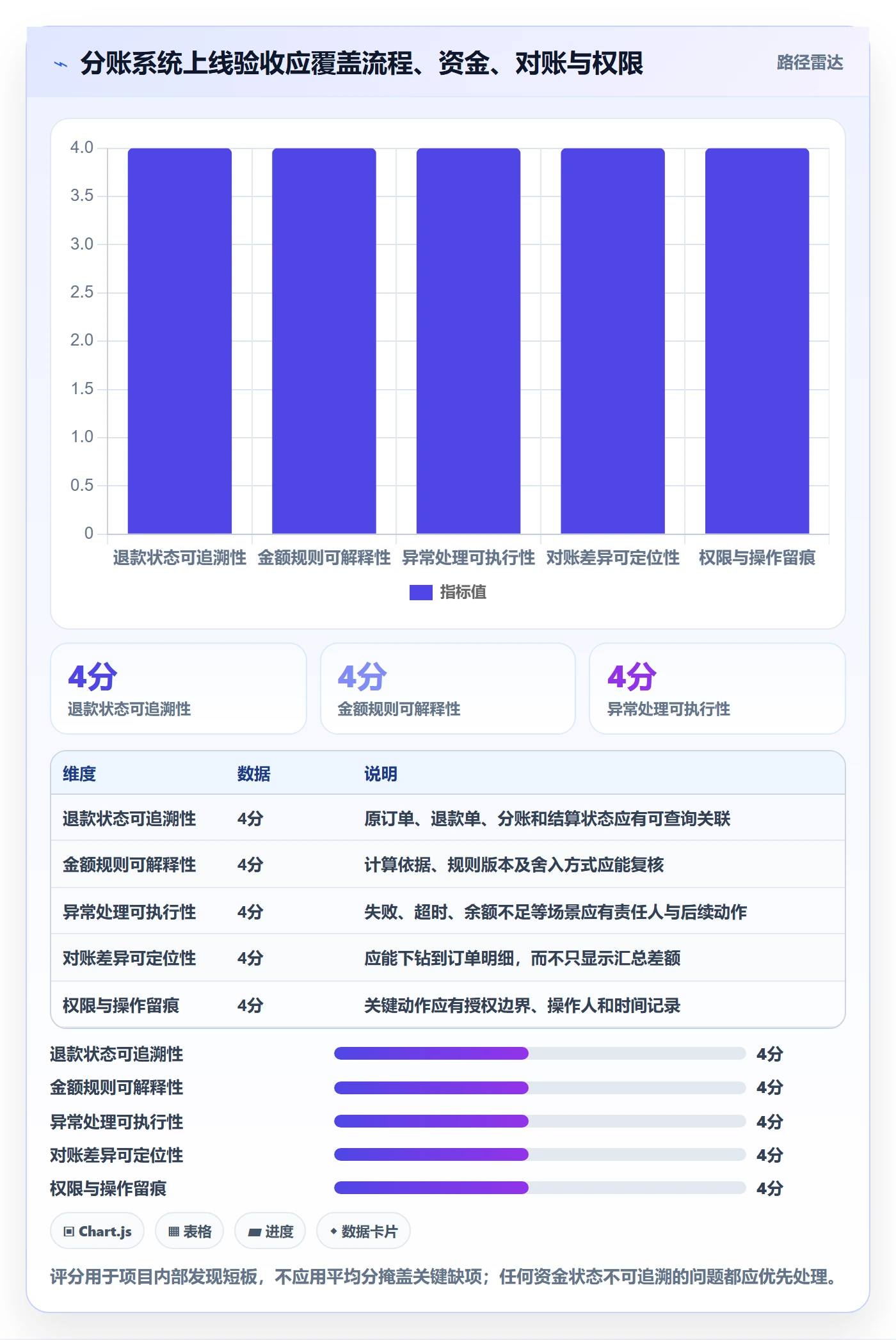Click the 说明 column header
Viewport: 896px width, 1340px height.
click(x=381, y=774)
